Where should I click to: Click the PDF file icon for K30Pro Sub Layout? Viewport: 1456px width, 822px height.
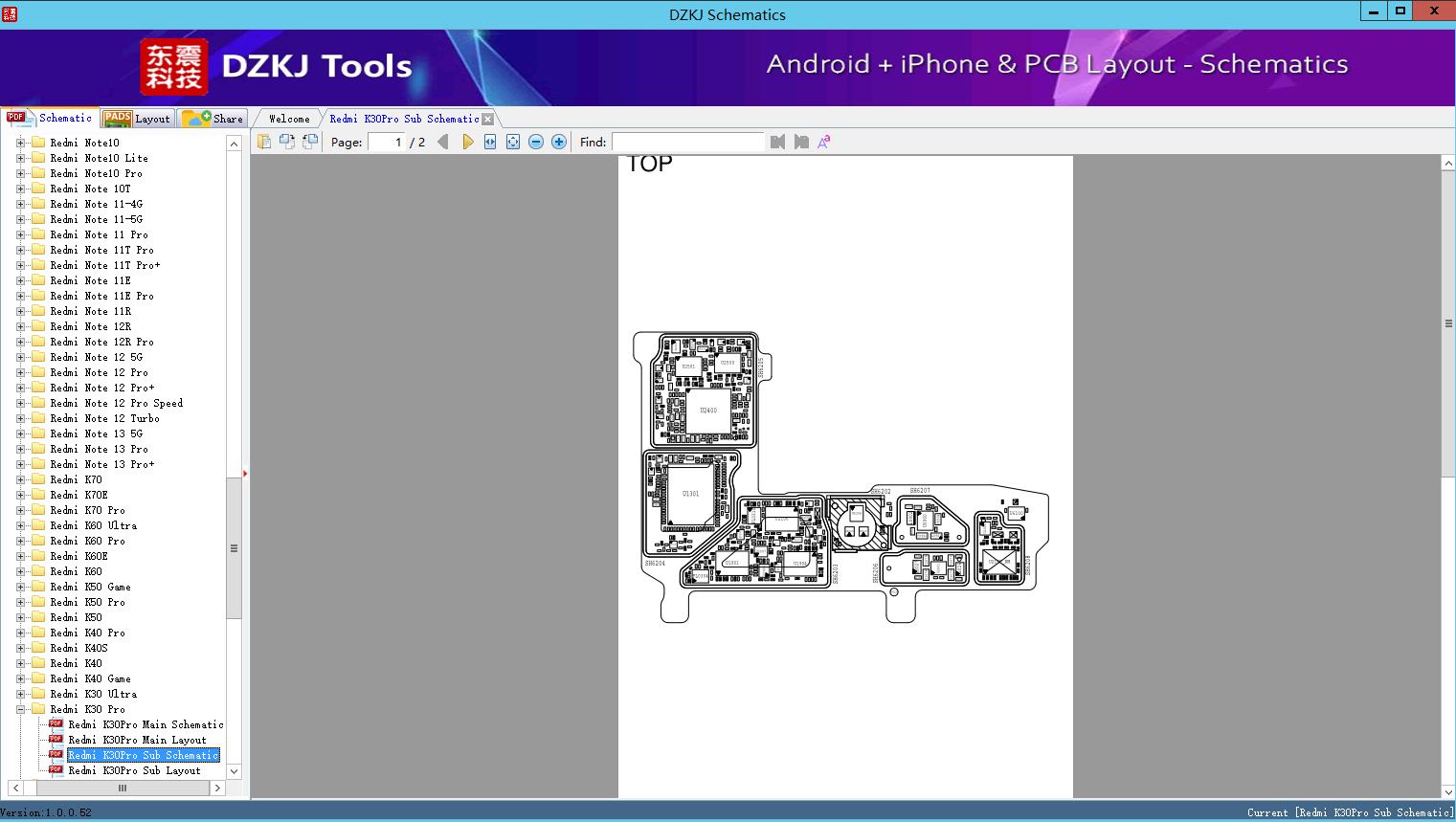[x=56, y=770]
